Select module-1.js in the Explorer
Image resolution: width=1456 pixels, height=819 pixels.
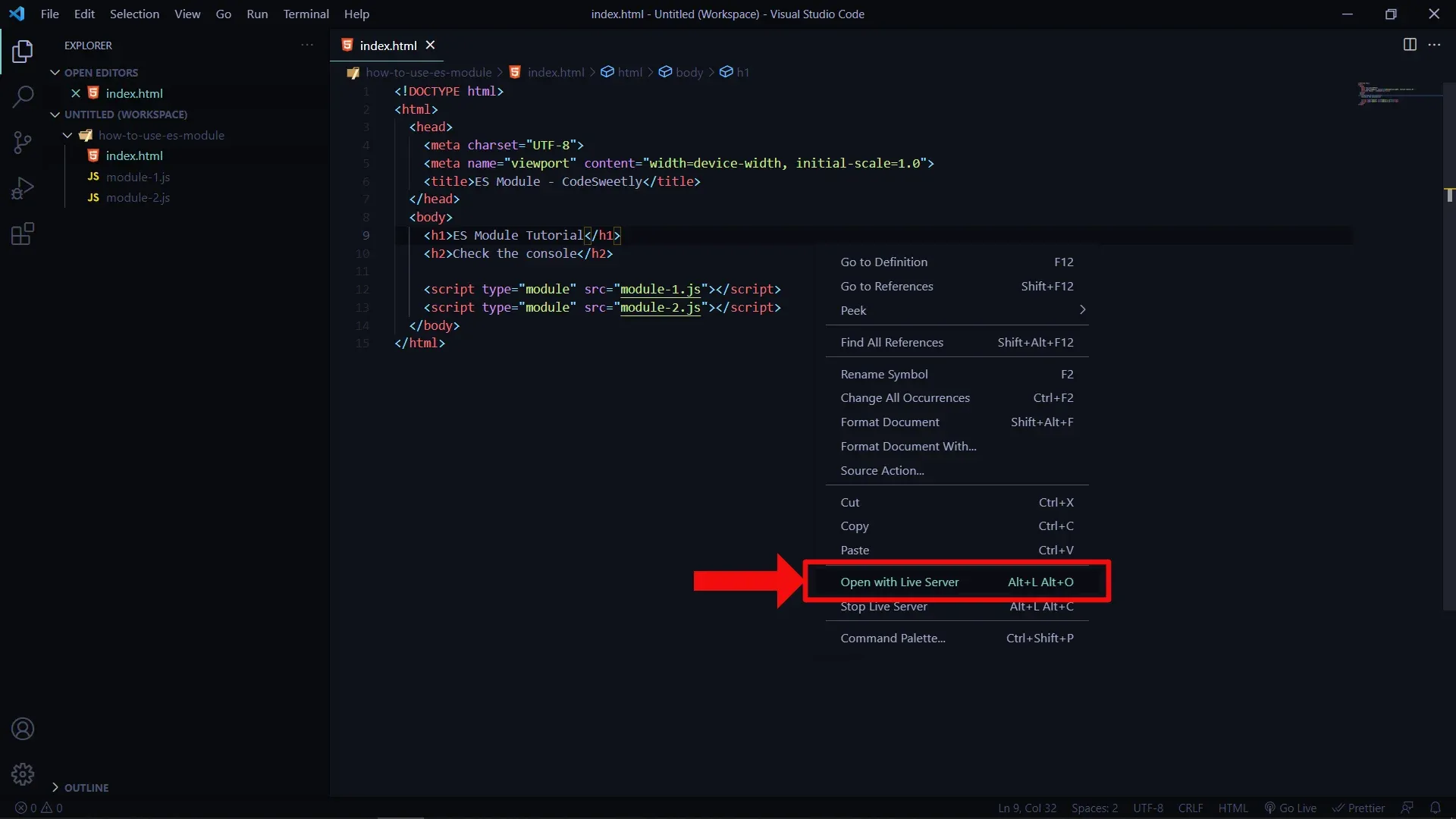(140, 177)
